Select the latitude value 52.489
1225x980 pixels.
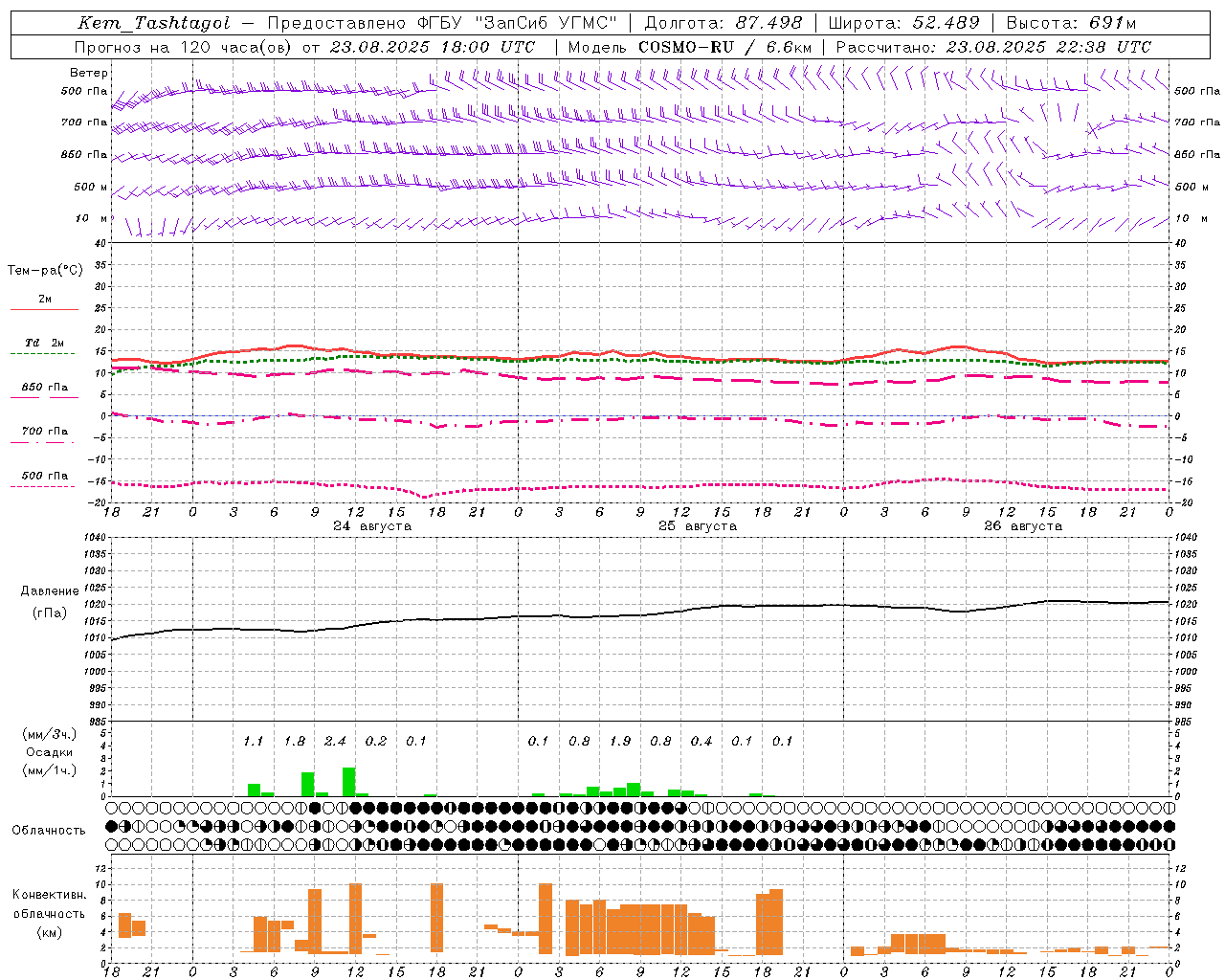point(946,23)
